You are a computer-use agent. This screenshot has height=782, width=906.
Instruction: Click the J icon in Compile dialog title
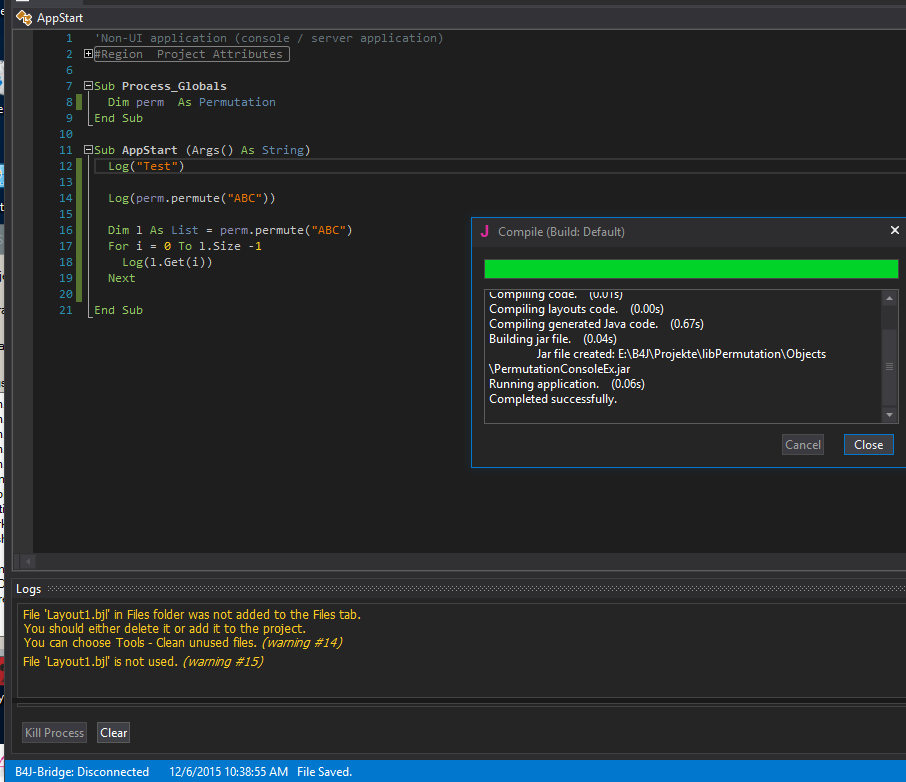485,231
